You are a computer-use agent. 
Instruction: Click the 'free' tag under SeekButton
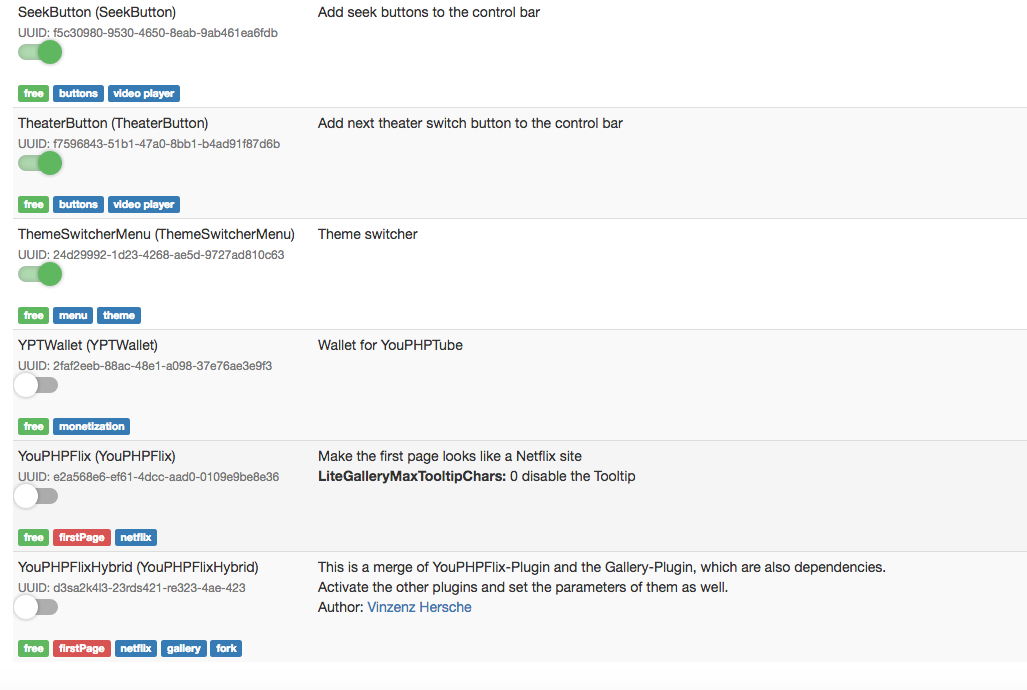[x=33, y=93]
